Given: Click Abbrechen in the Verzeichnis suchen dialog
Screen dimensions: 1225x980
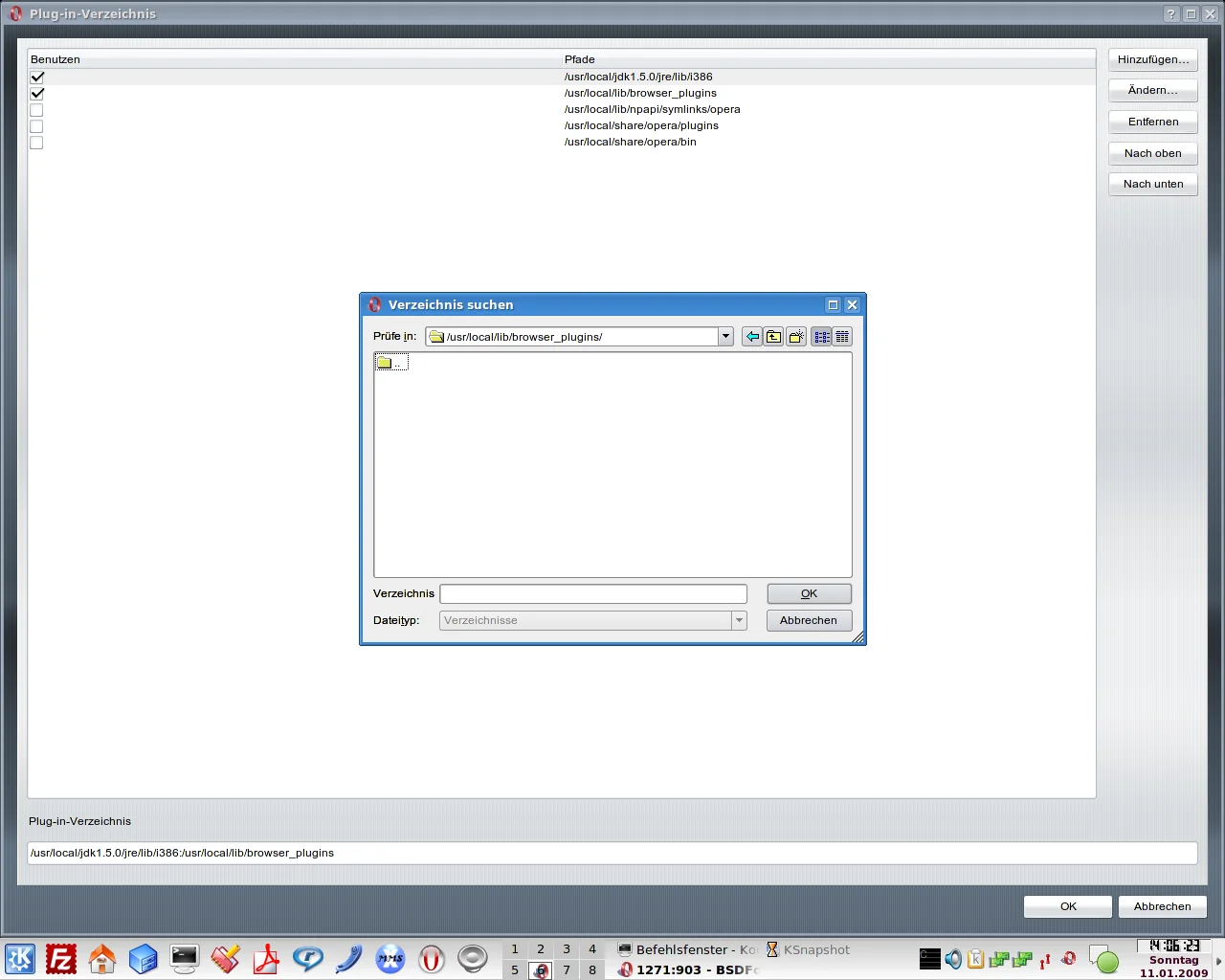Looking at the screenshot, I should pos(809,620).
